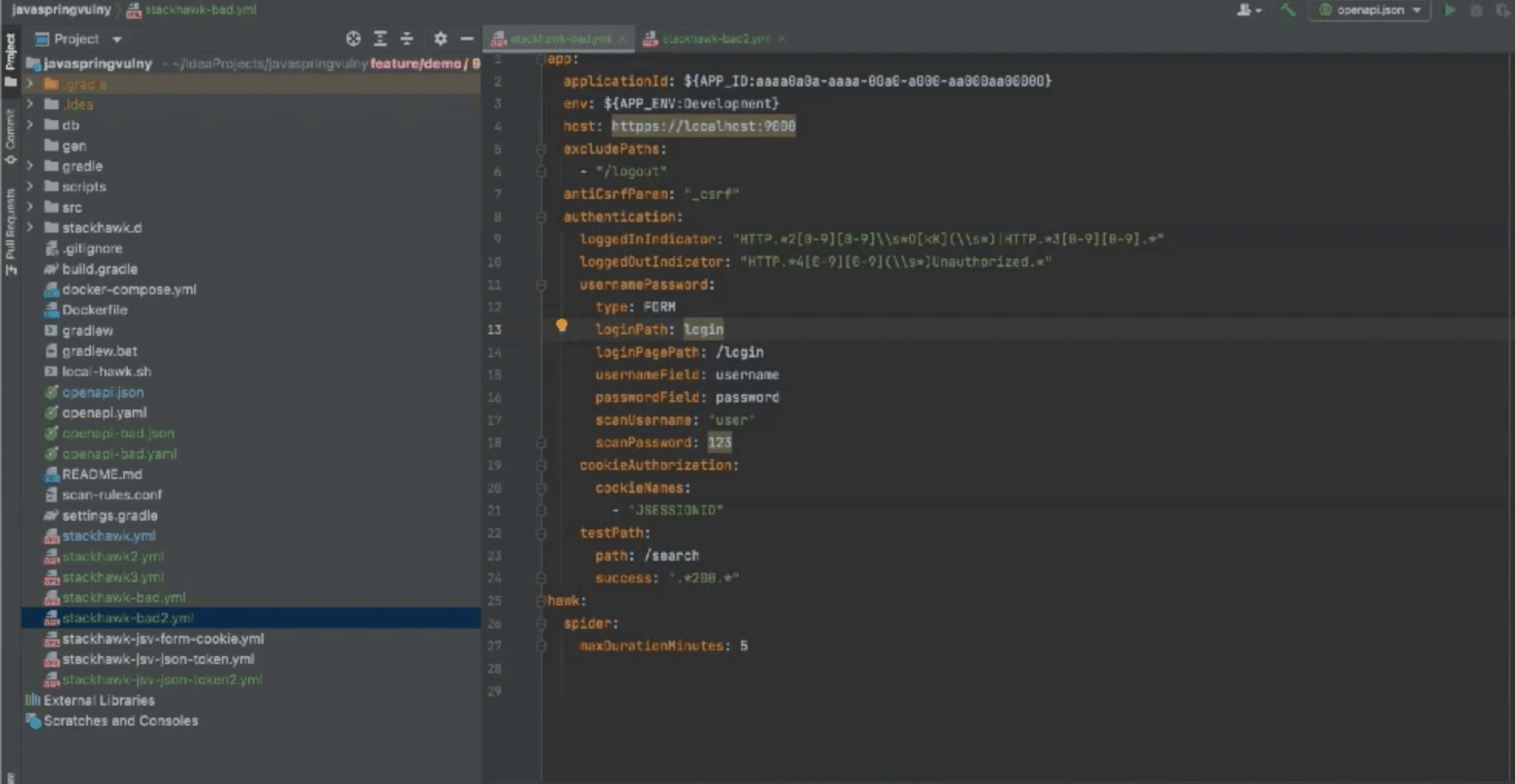This screenshot has width=1515, height=784.
Task: Expand the db folder arrow
Action: point(30,125)
